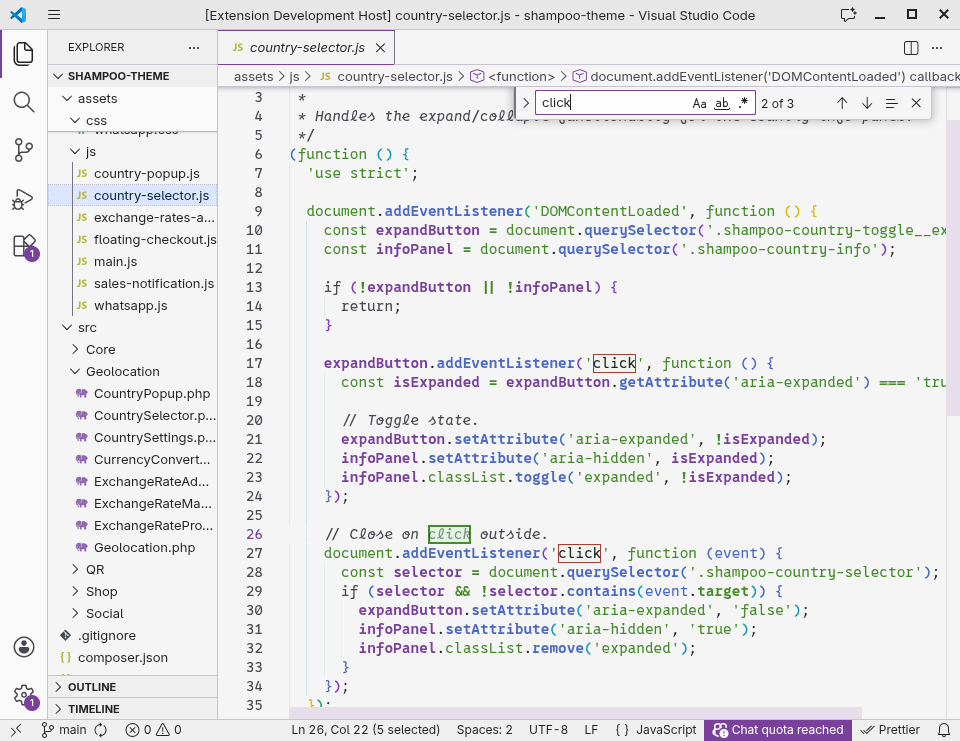Split the editor to the right

911,48
